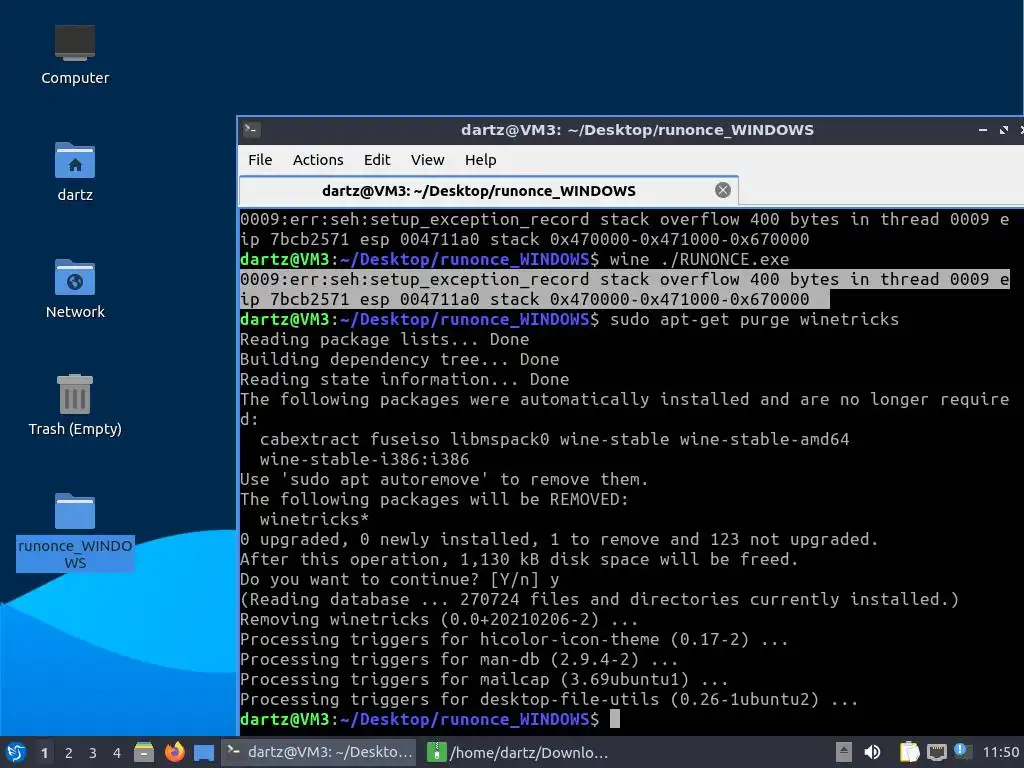The image size is (1024, 768).
Task: Click the 'wine-stable-i386:i386' line
Action: 364,459
